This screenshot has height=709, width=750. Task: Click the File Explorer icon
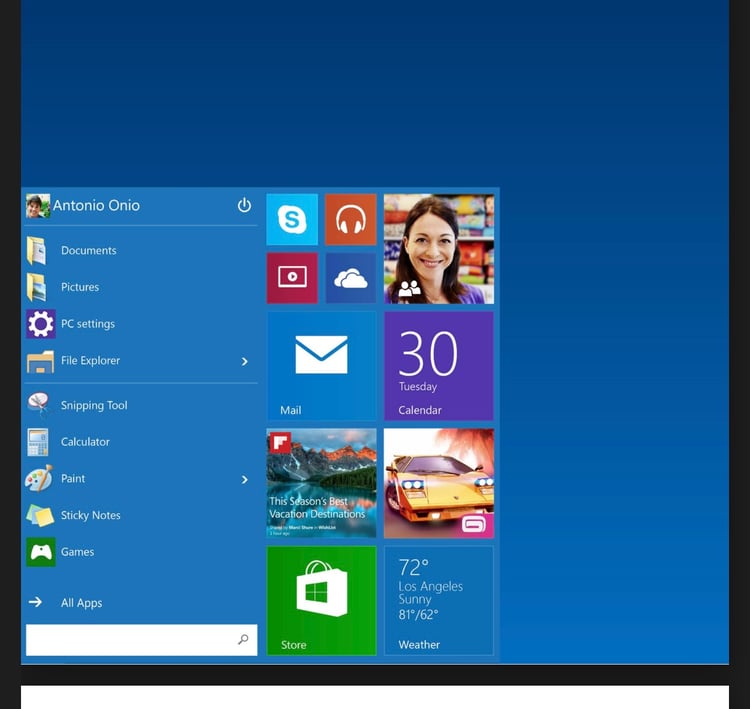coord(40,361)
